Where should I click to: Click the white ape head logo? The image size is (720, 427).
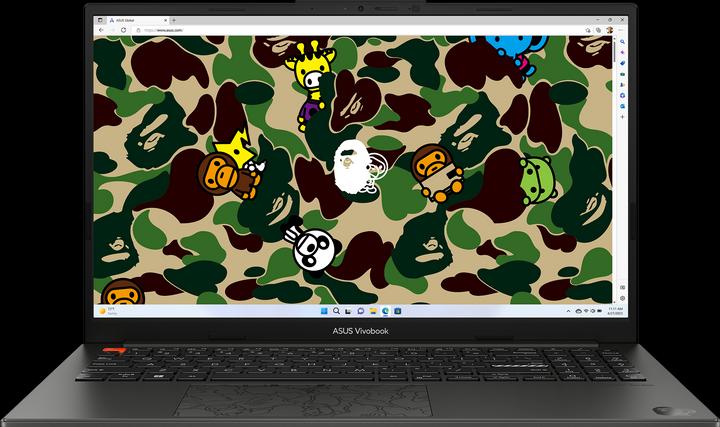pyautogui.click(x=352, y=165)
